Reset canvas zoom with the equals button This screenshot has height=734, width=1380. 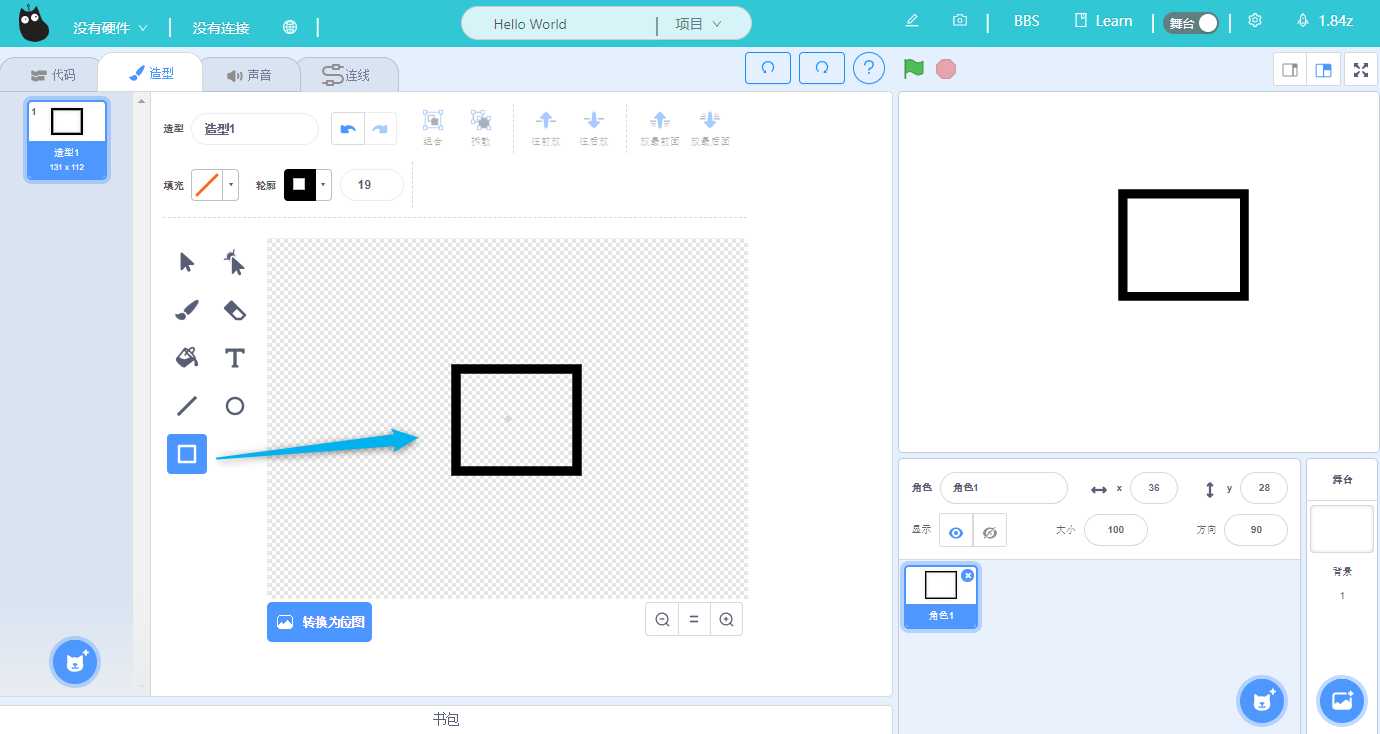click(x=694, y=620)
